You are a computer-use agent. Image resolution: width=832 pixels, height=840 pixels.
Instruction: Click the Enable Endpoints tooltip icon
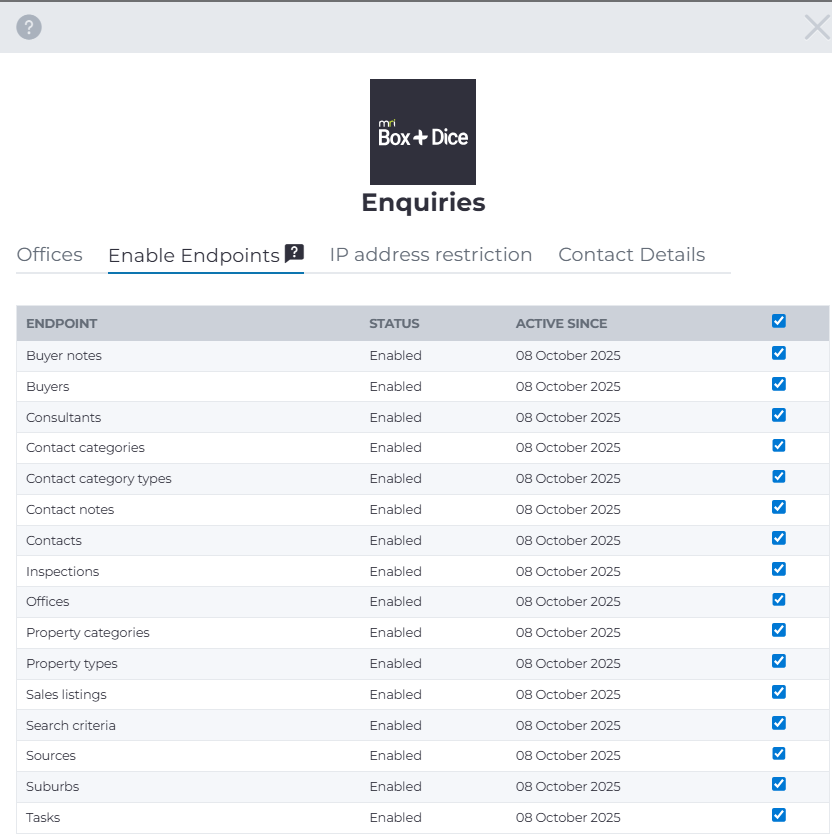coord(294,253)
